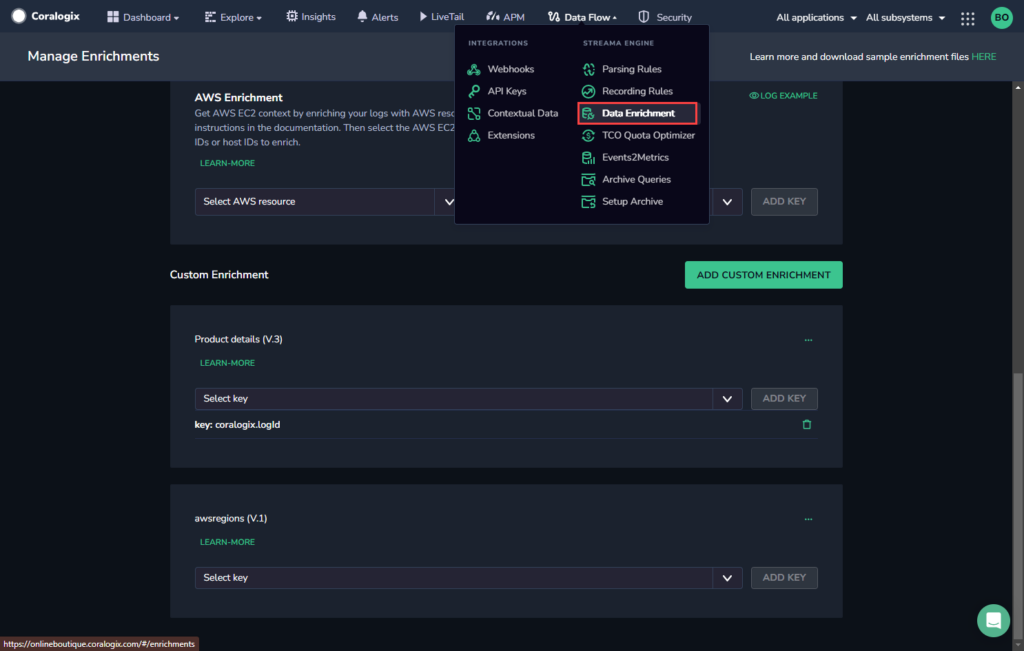Click ADD KEY for awsregions
Image resolution: width=1024 pixels, height=651 pixels.
(x=784, y=578)
